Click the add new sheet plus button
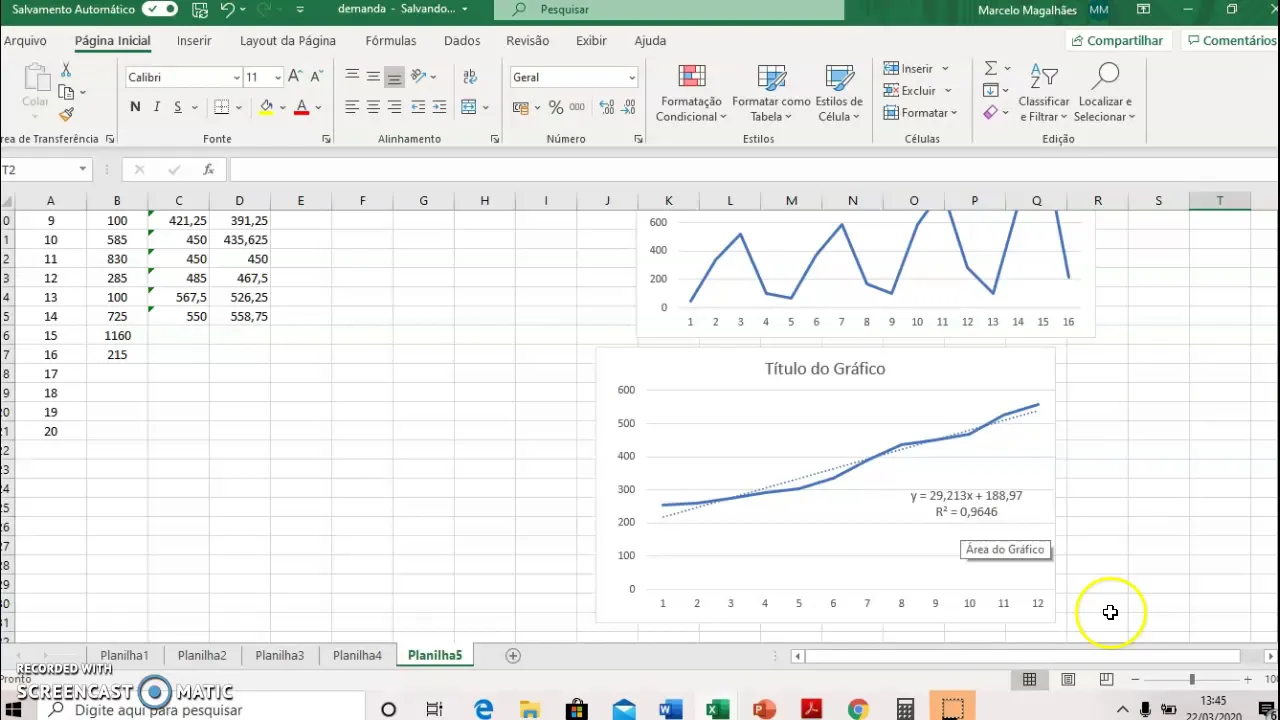Screen dimensions: 1280x720 513,656
